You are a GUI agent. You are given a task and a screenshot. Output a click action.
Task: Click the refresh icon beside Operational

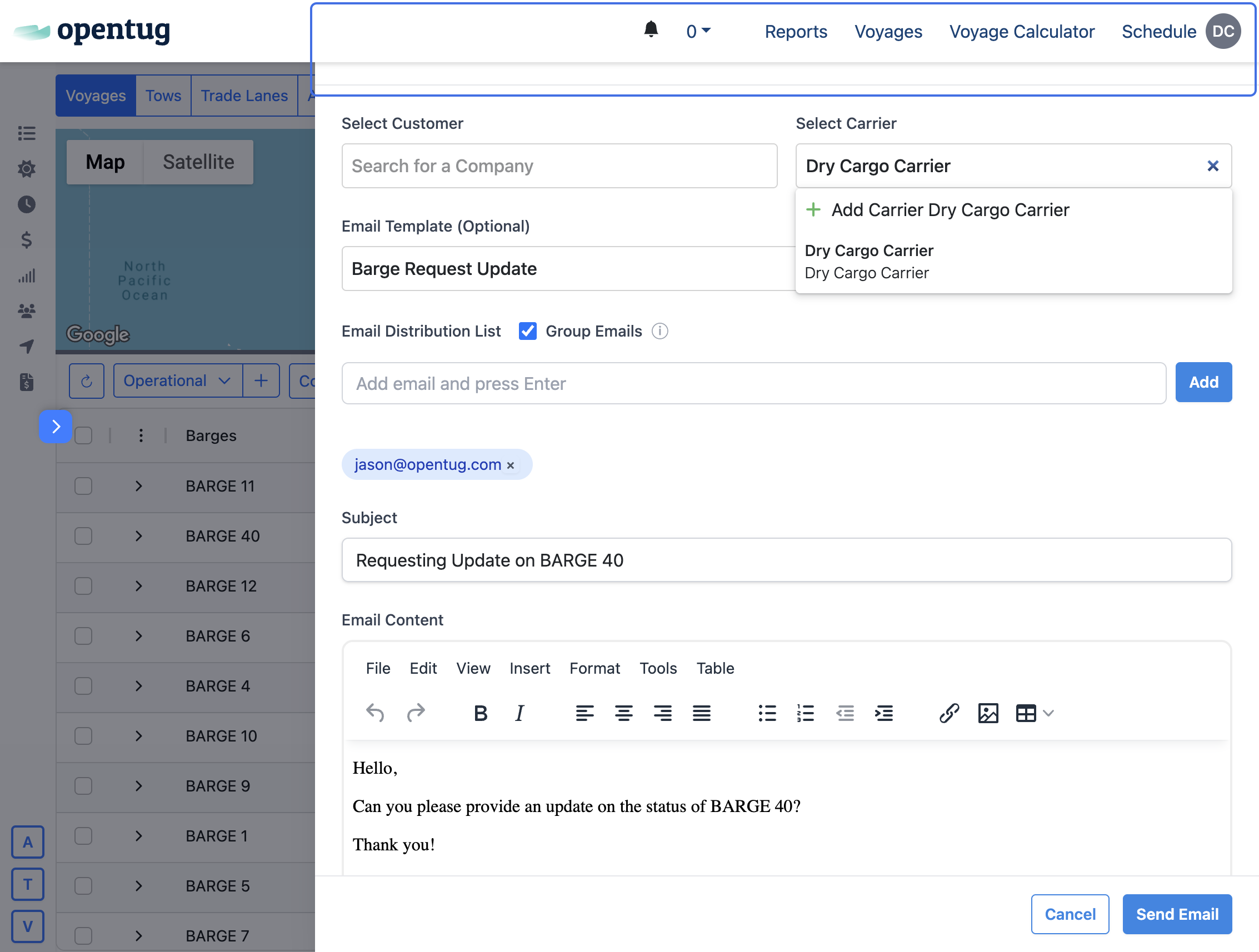87,380
